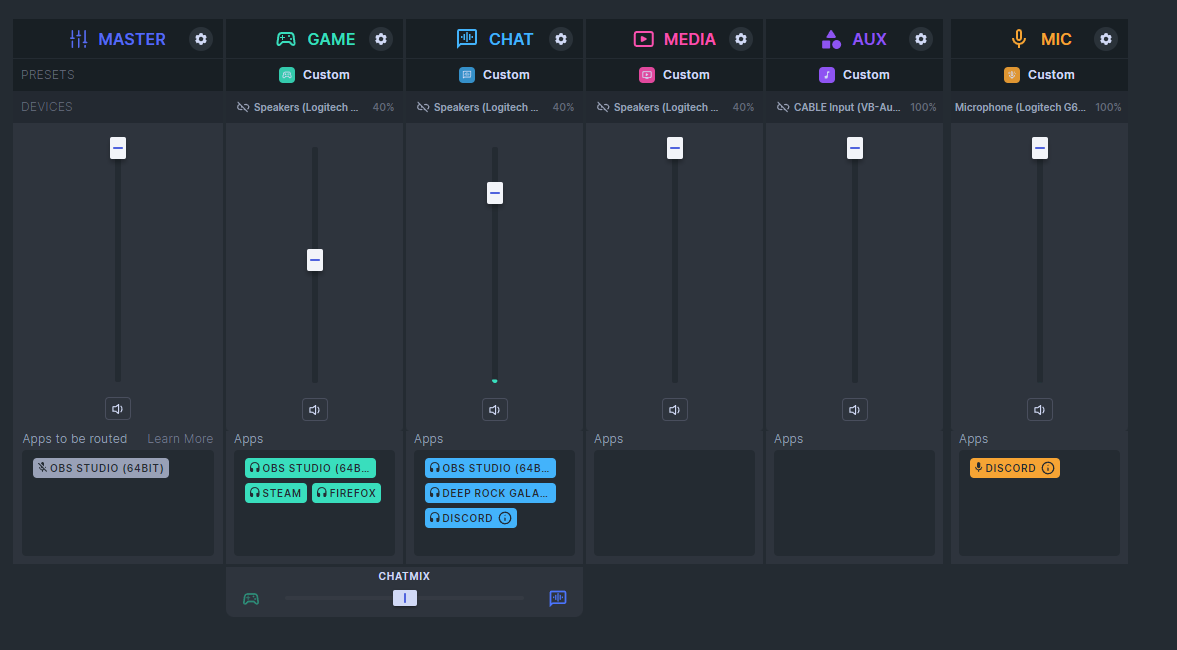Select the STEAM app tag in GAME
The height and width of the screenshot is (650, 1177).
click(x=275, y=493)
